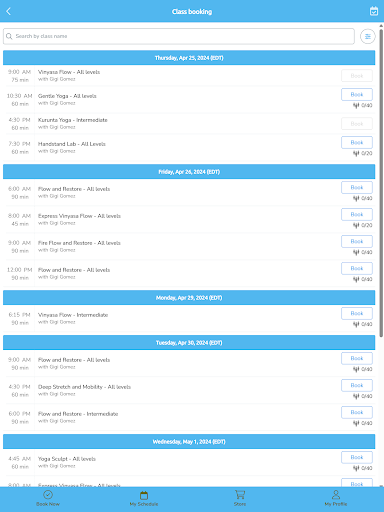Select the Tuesday, Apr 30, 2024 date header
384x512 pixels.
(x=189, y=343)
